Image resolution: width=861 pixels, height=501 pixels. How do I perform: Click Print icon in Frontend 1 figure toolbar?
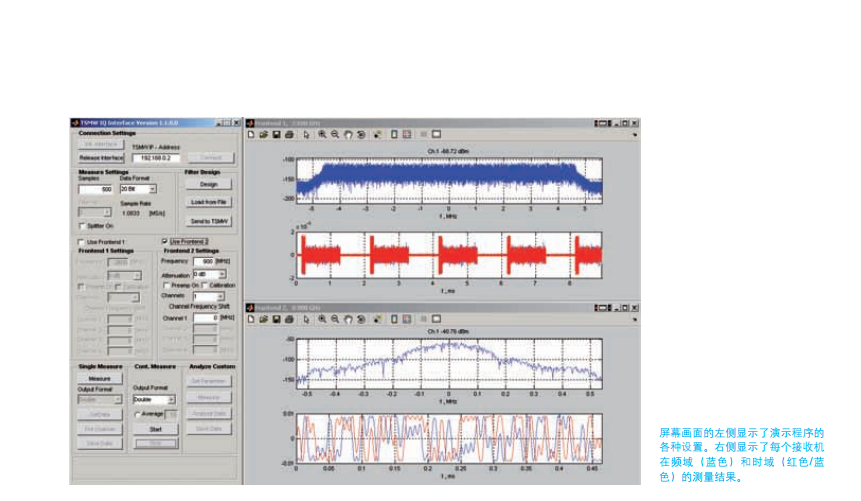289,135
